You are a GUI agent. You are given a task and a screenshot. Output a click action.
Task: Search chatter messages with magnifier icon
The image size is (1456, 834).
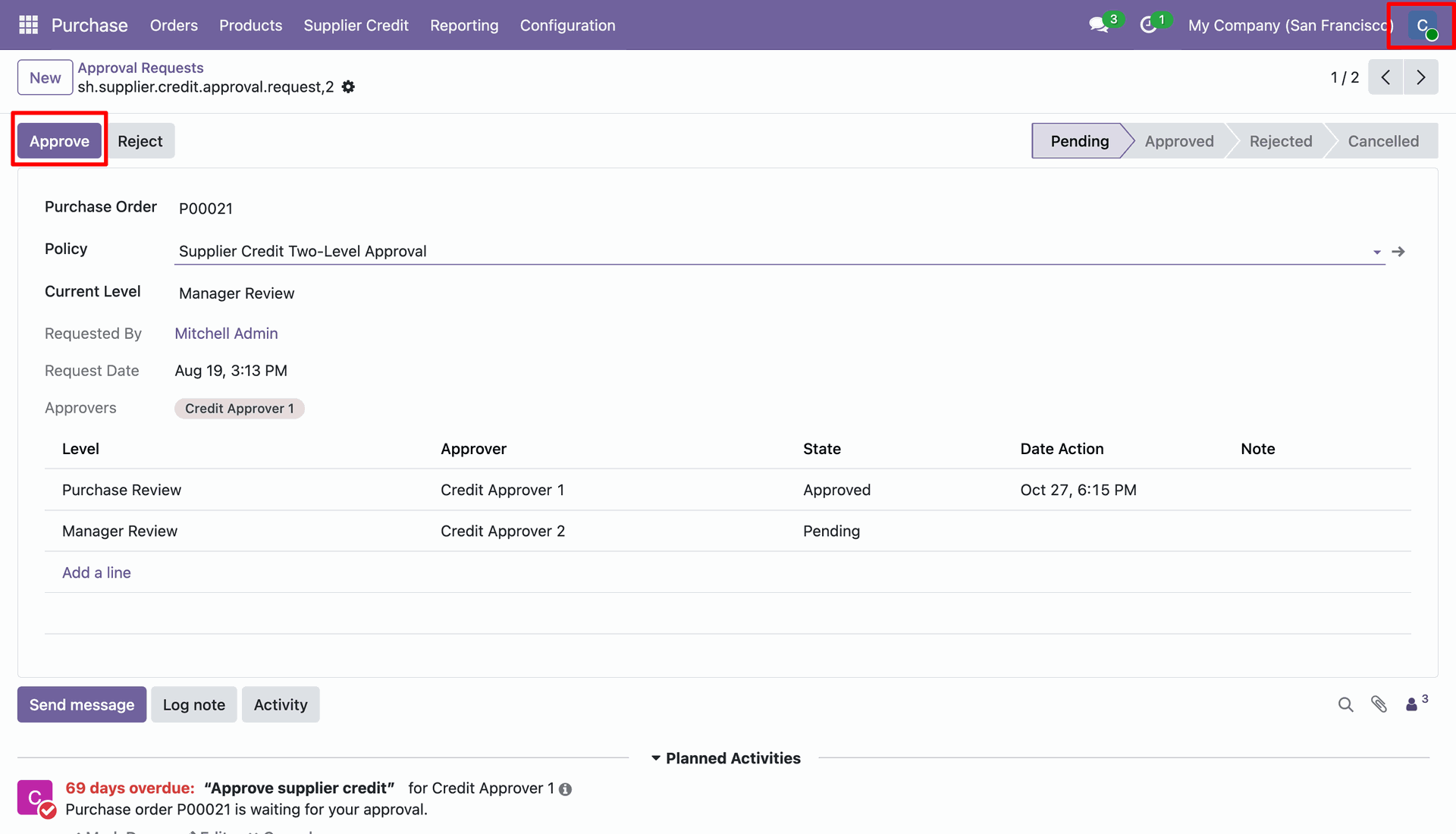[1346, 705]
